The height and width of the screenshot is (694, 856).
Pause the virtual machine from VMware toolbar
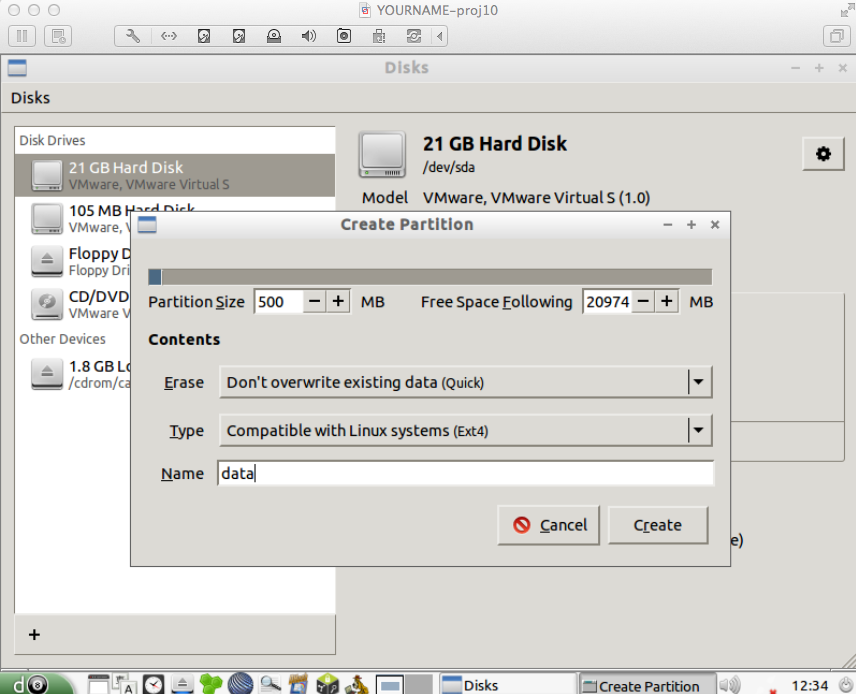click(22, 36)
